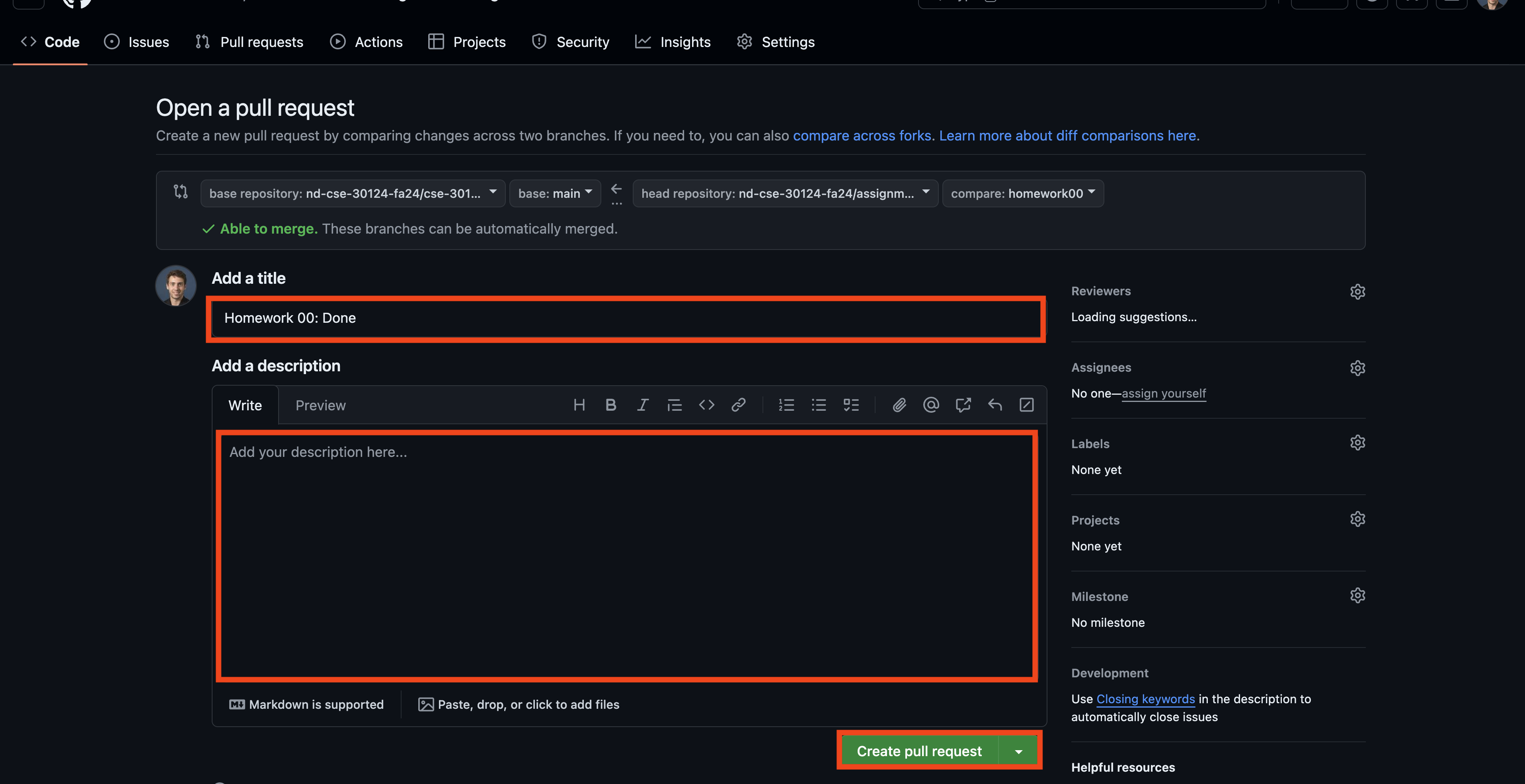Open the base: main branch dropdown
The height and width of the screenshot is (784, 1525).
[555, 193]
